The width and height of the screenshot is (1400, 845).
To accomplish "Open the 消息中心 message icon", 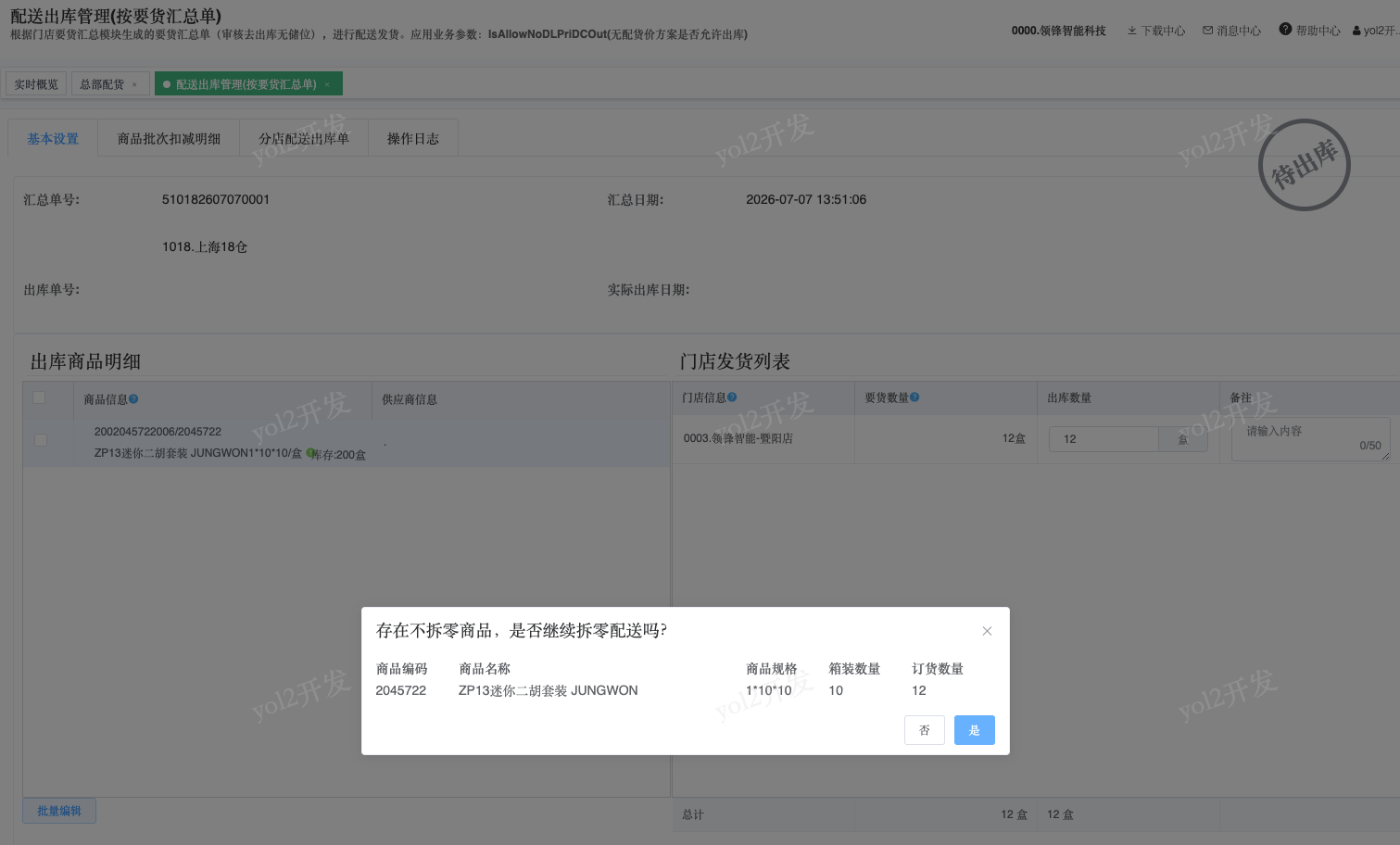I will [1208, 31].
